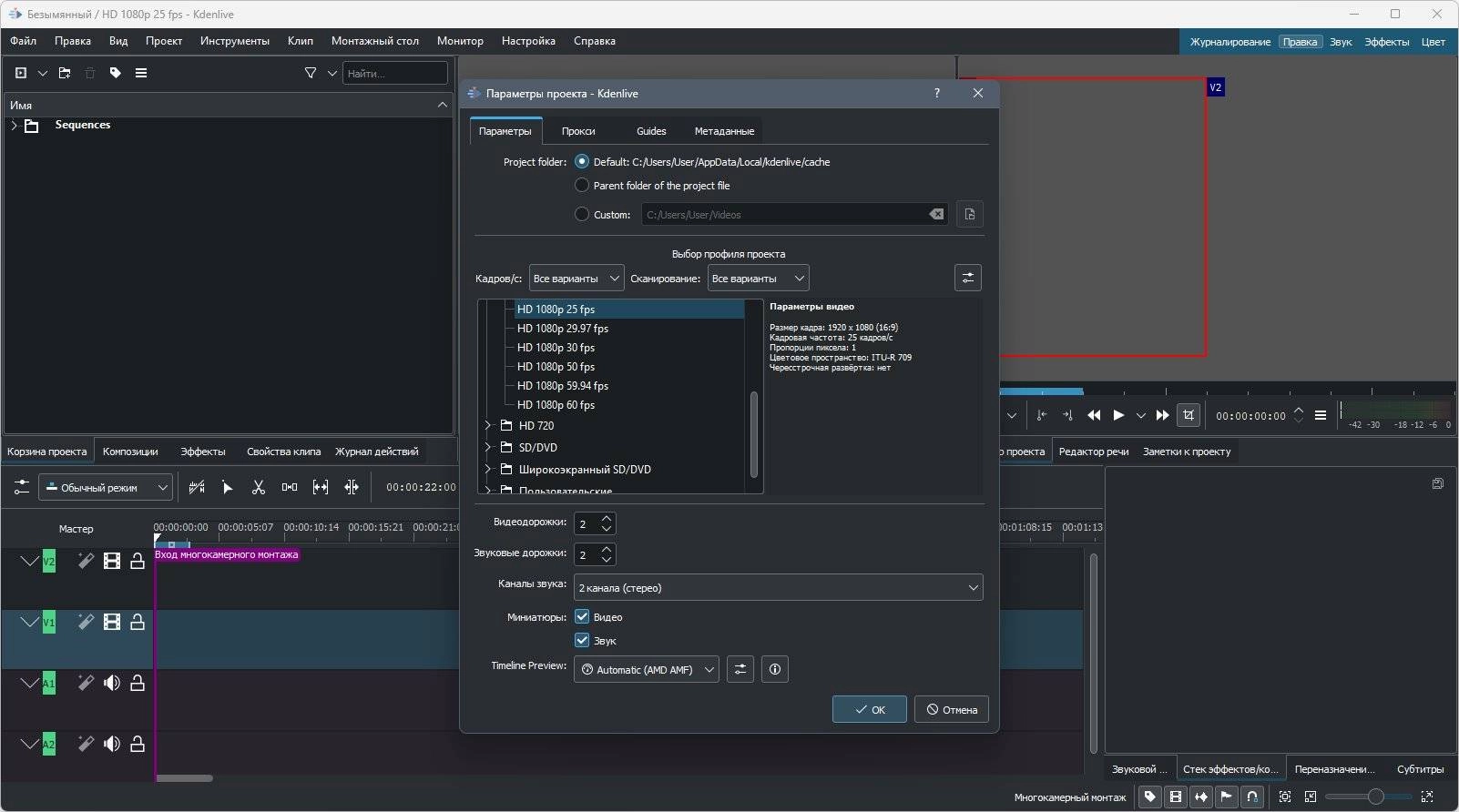Click the fast forward button in the monitor
Viewport: 1459px width, 812px height.
tap(1163, 415)
